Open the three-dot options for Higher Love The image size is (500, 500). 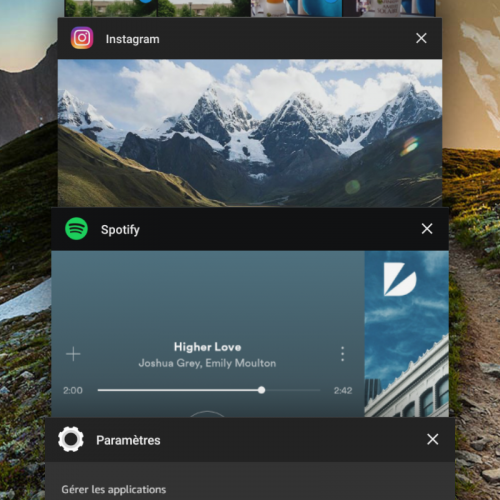[x=342, y=354]
